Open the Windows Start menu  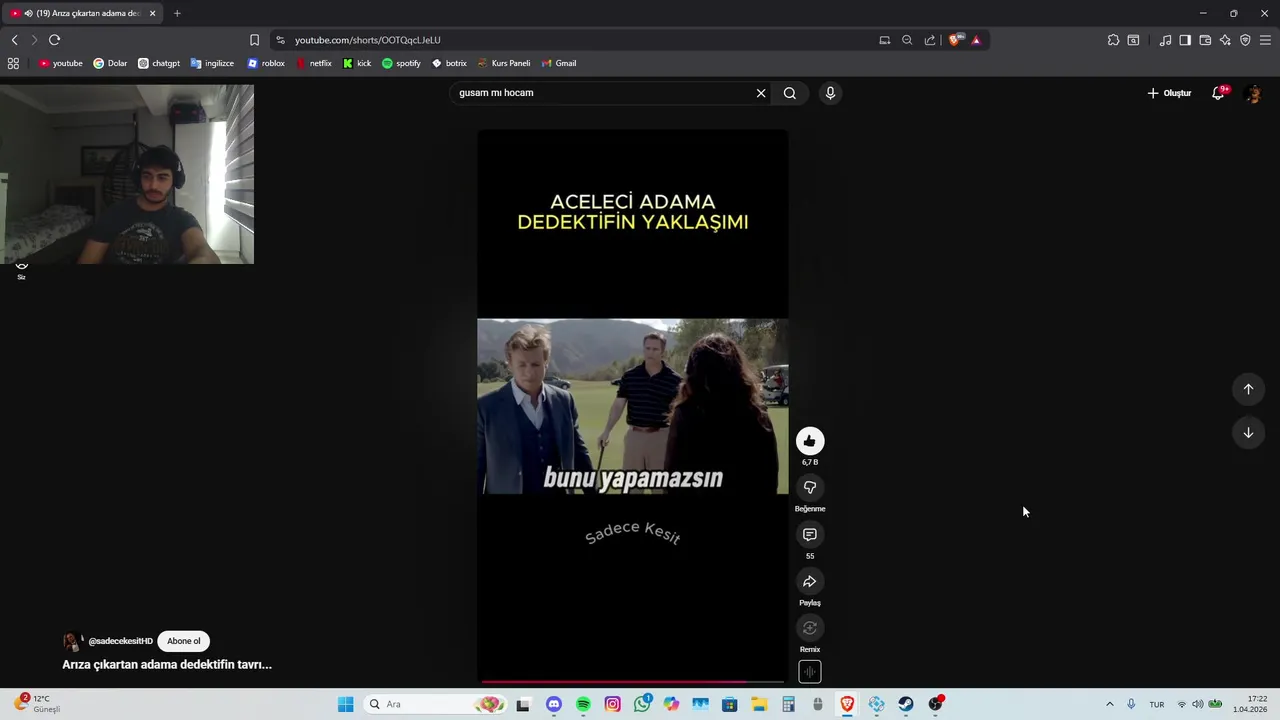pyautogui.click(x=345, y=704)
